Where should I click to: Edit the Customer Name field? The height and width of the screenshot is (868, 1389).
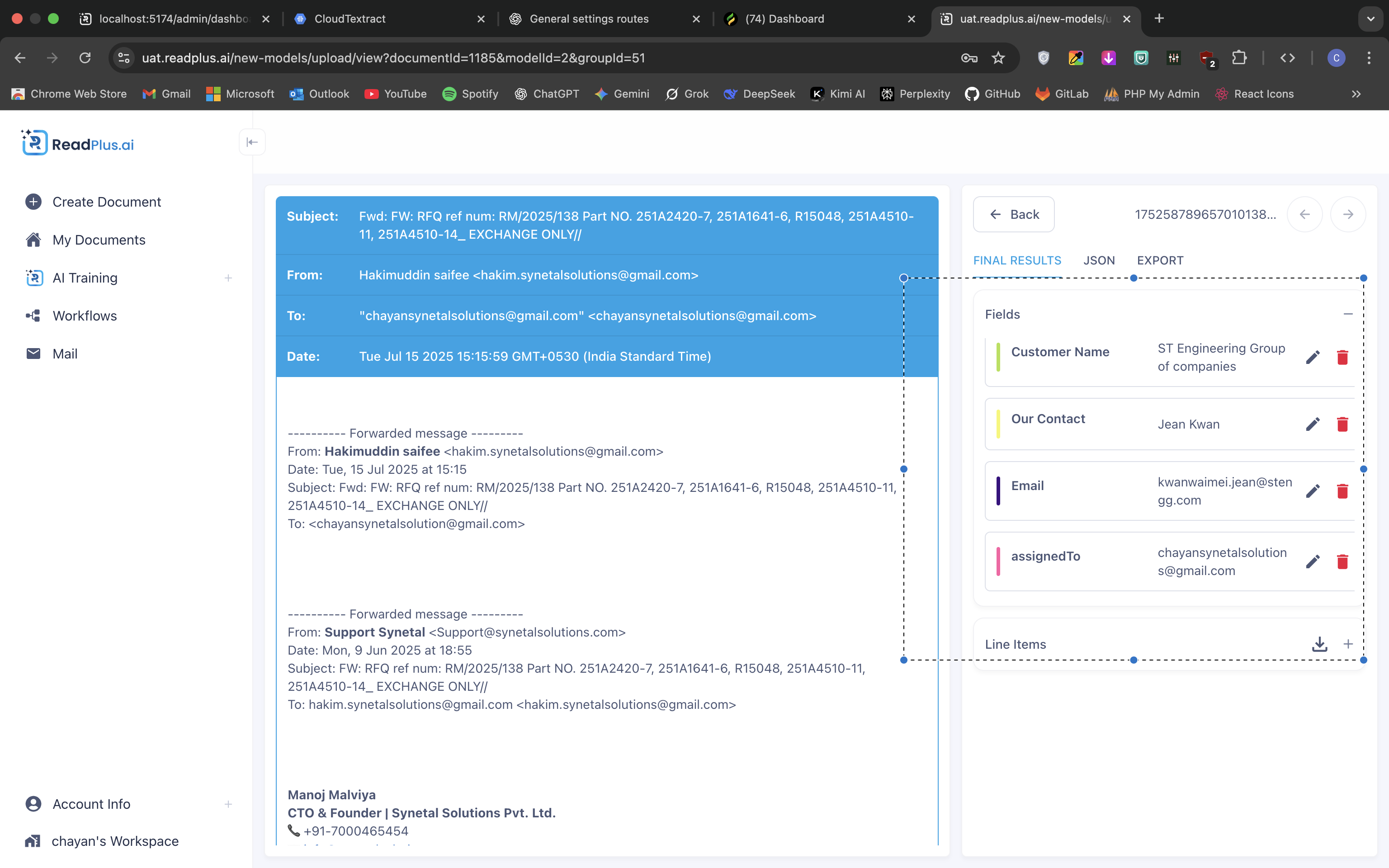point(1313,357)
